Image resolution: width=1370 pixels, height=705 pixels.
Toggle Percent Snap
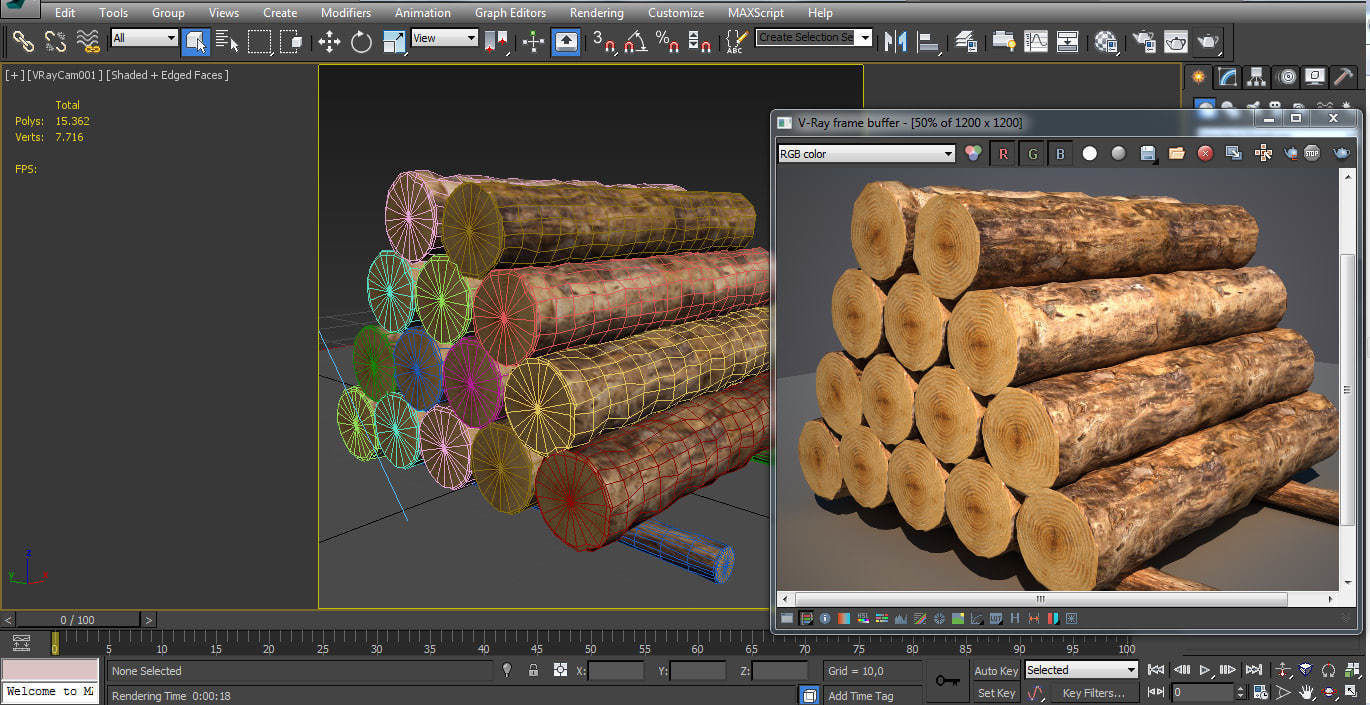[668, 41]
